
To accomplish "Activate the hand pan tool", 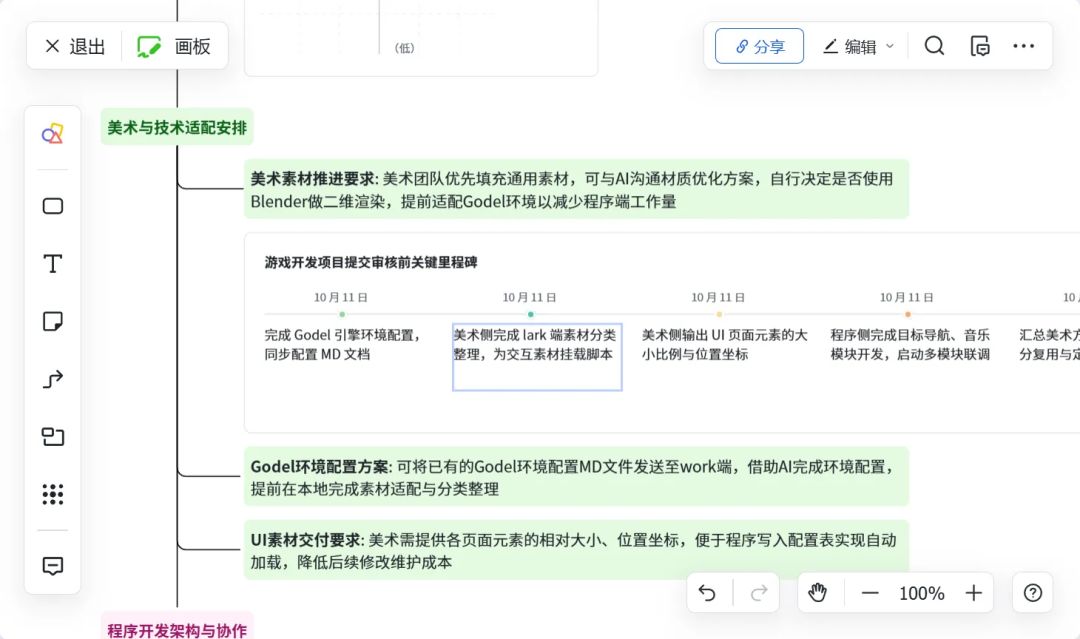I will click(x=818, y=593).
